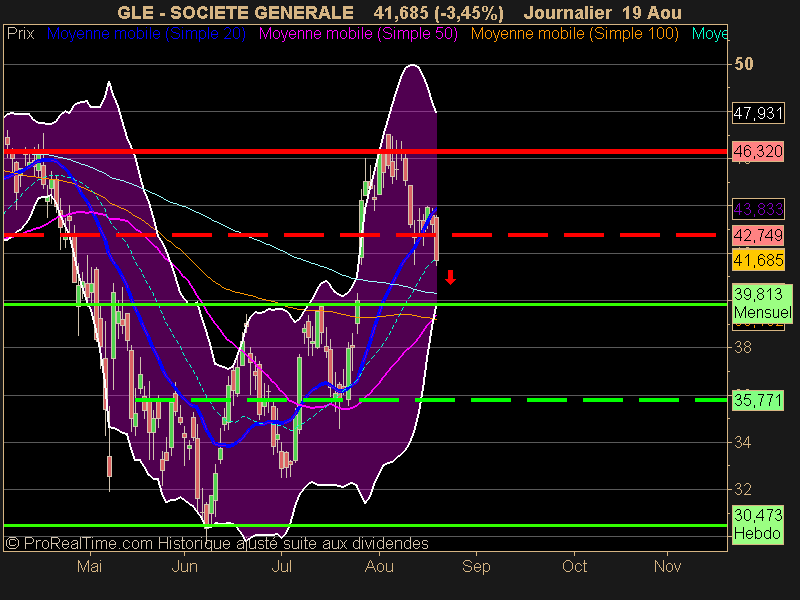Screen dimensions: 800x600
Task: Click the 50 tick on price axis
Action: pyautogui.click(x=743, y=64)
